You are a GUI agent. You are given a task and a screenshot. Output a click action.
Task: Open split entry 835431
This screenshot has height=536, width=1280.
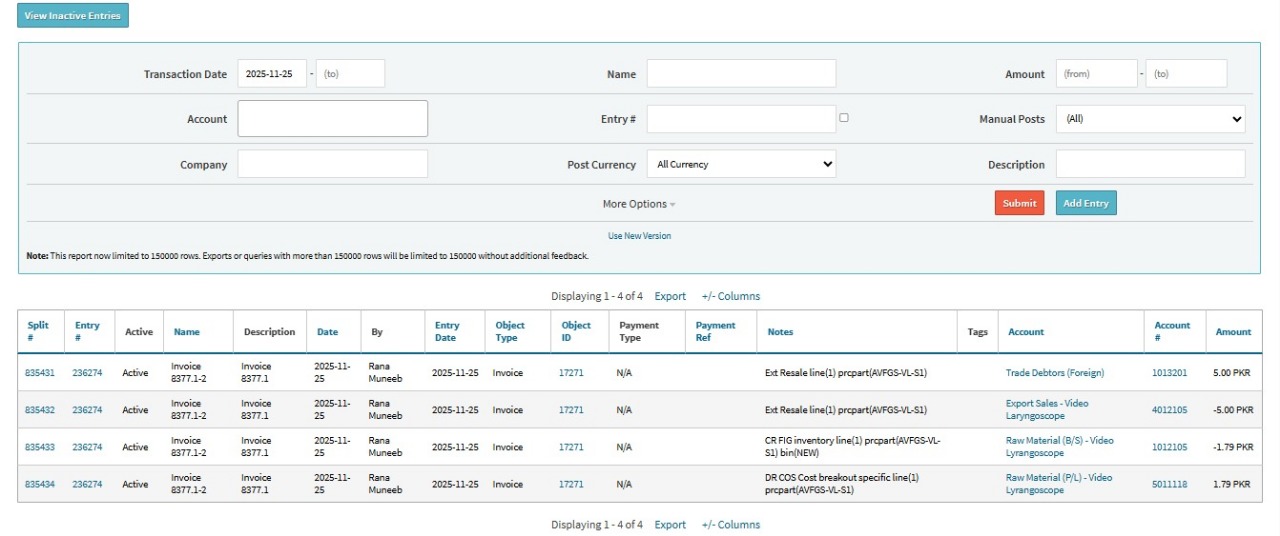click(x=38, y=373)
